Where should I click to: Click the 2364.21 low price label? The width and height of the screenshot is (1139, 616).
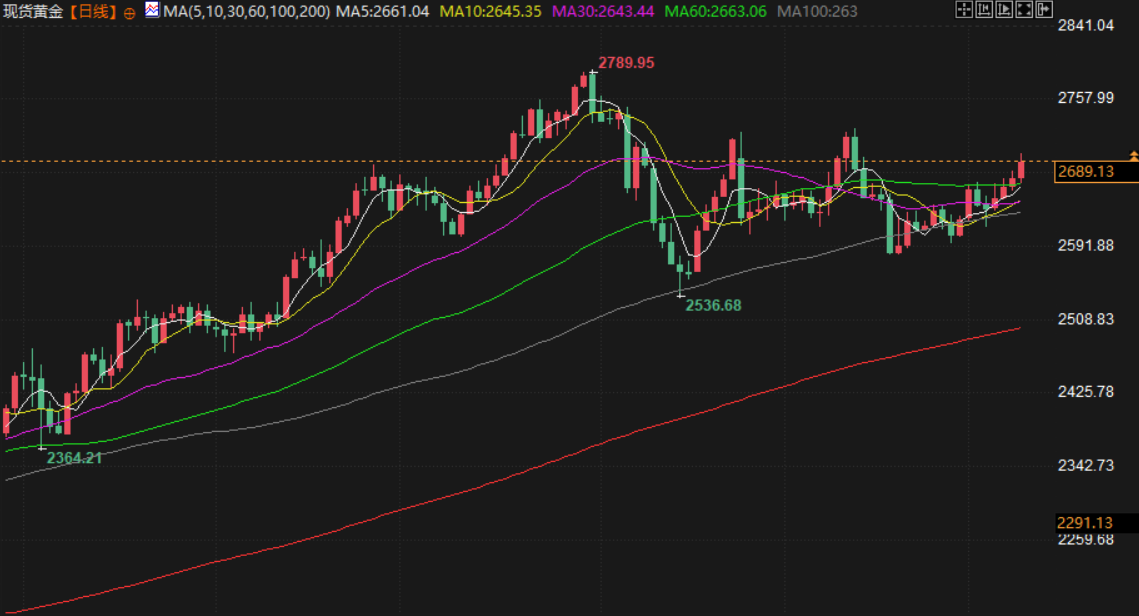coord(74,458)
